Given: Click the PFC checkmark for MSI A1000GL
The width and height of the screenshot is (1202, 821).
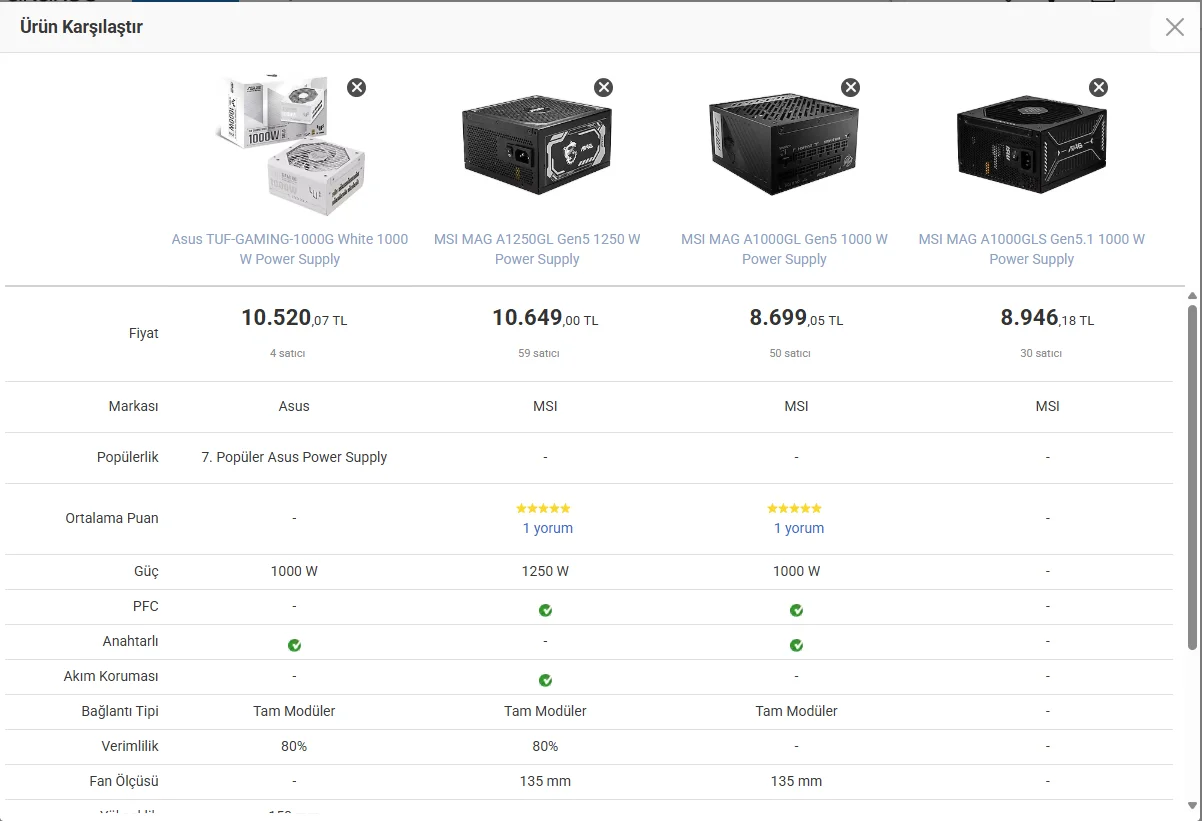Looking at the screenshot, I should coord(796,610).
